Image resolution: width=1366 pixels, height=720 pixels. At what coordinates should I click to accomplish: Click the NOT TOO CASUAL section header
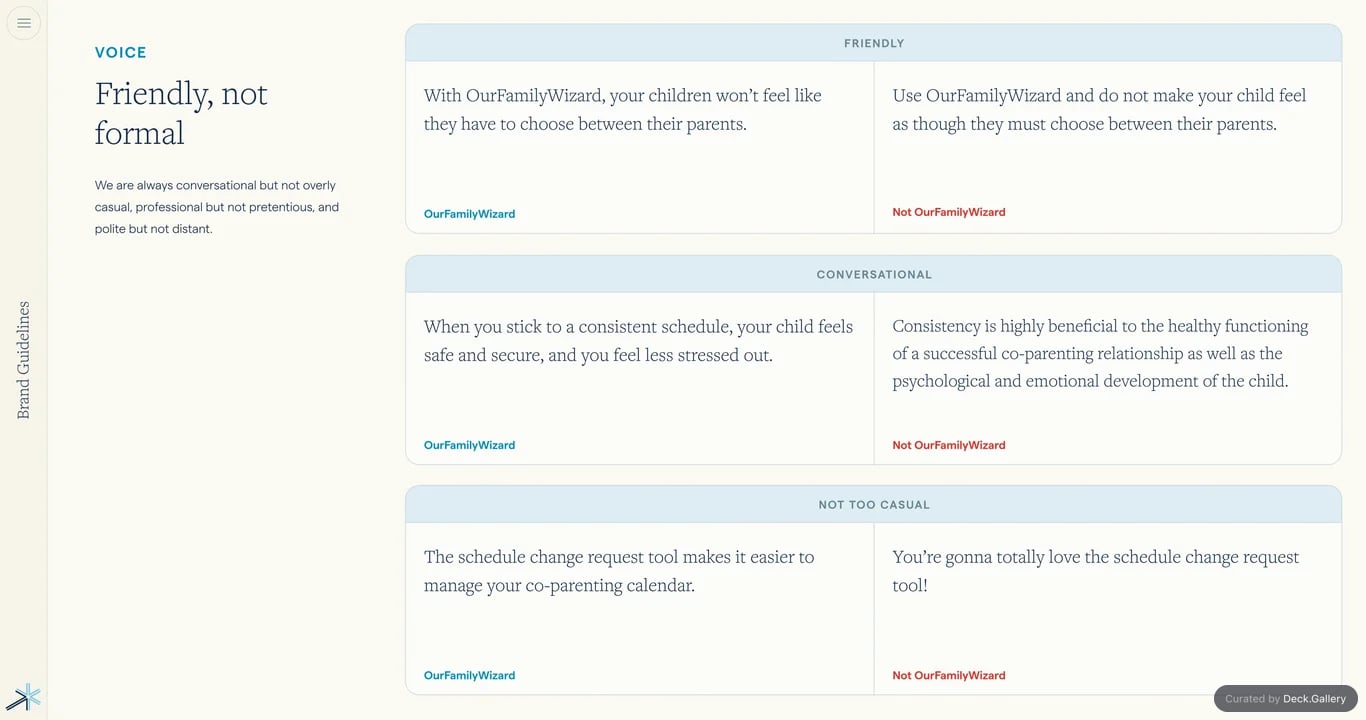874,505
